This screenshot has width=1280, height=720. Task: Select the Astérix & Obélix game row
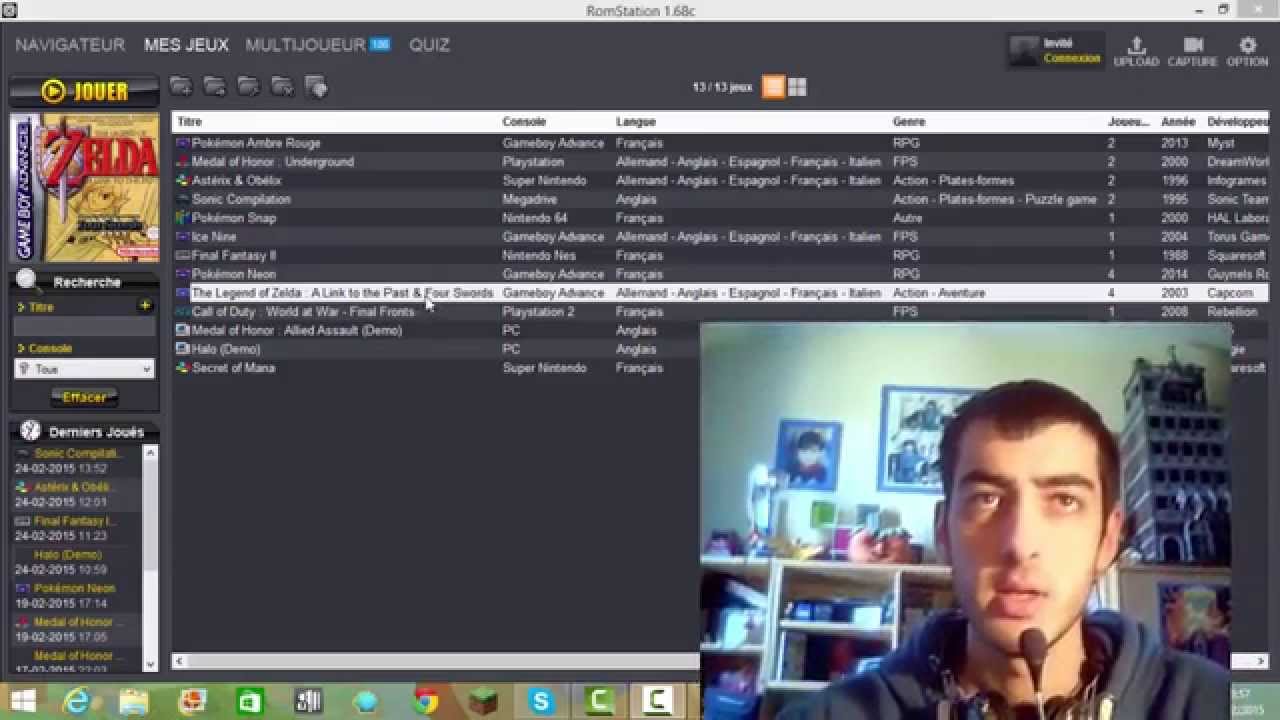720,181
